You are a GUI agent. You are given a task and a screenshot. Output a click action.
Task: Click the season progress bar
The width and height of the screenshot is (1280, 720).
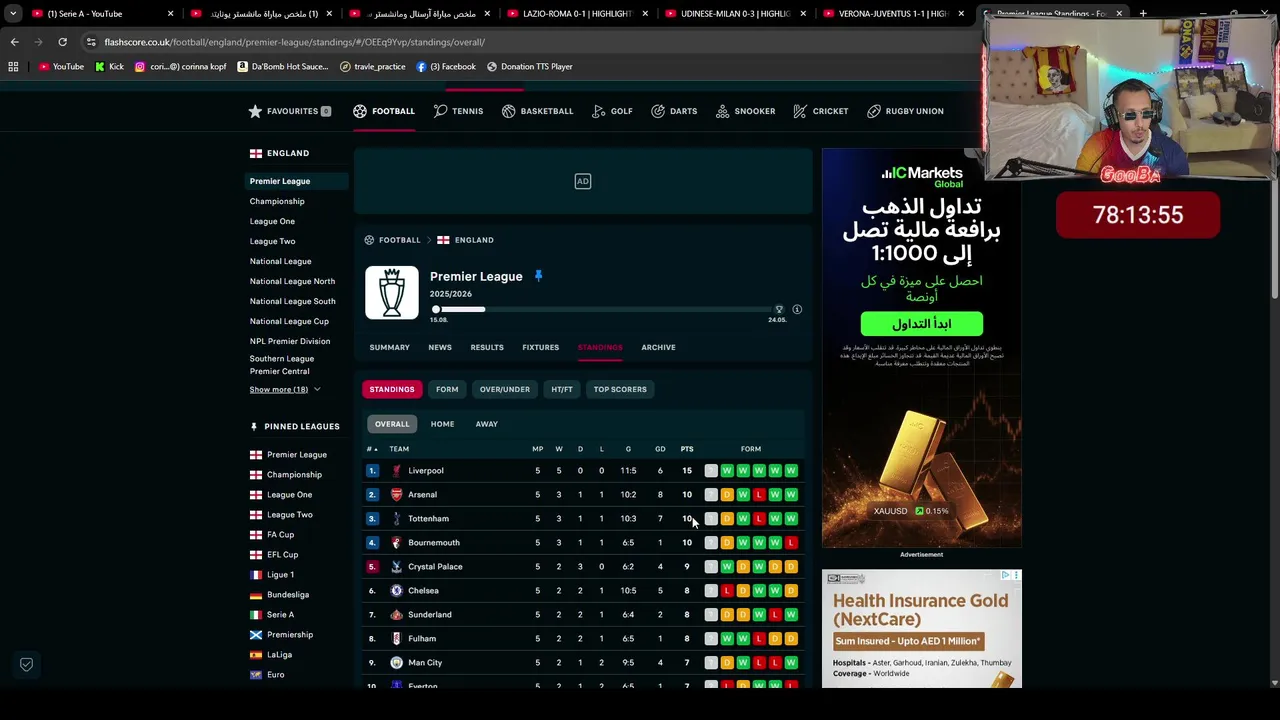pos(606,310)
